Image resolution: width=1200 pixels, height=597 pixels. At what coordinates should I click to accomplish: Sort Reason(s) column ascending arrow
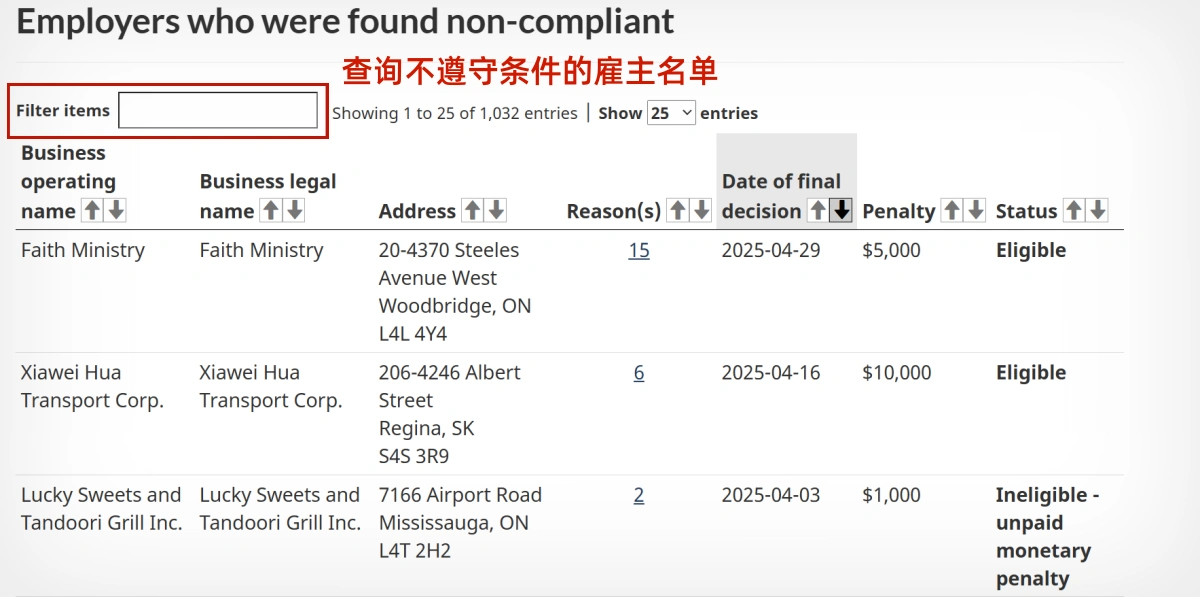(677, 210)
